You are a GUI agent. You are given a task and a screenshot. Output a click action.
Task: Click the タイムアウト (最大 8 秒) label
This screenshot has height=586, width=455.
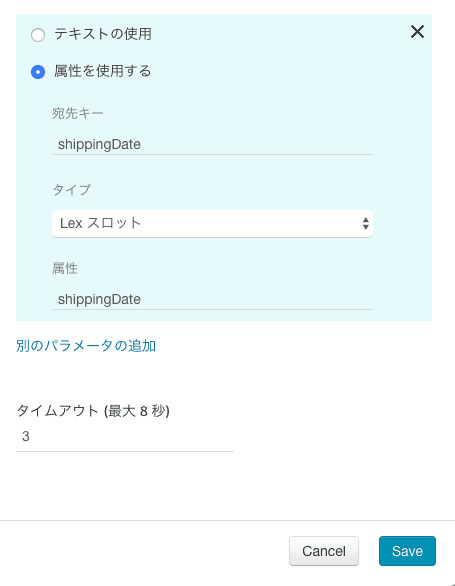[x=93, y=411]
